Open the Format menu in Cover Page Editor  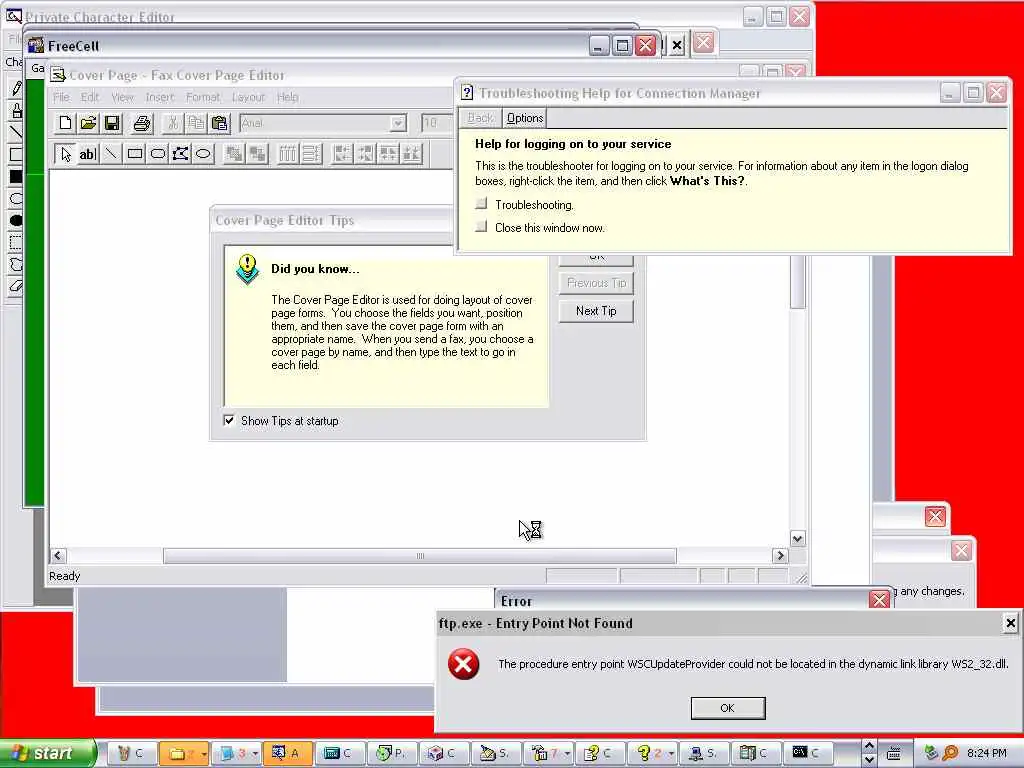[x=203, y=97]
